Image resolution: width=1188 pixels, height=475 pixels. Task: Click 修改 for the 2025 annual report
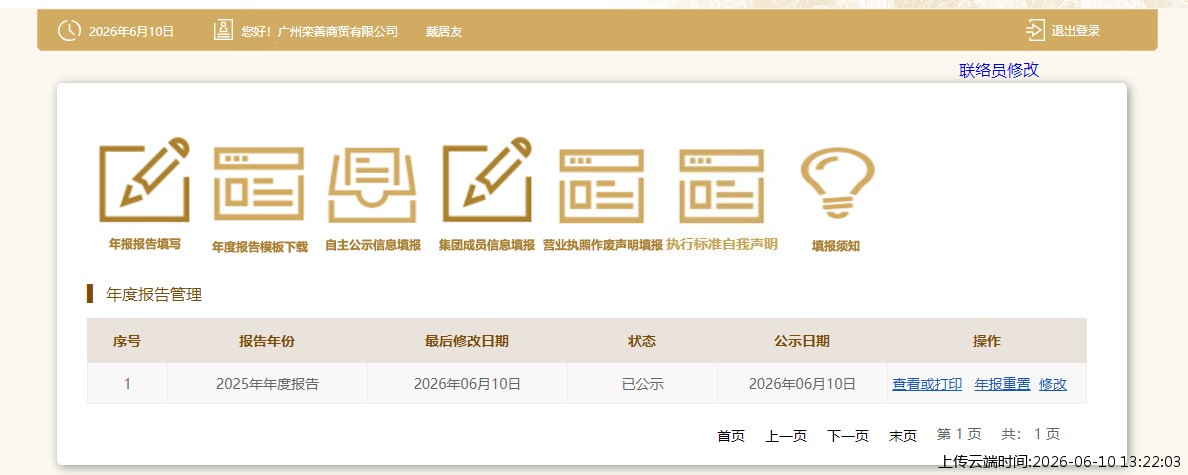pyautogui.click(x=1053, y=384)
